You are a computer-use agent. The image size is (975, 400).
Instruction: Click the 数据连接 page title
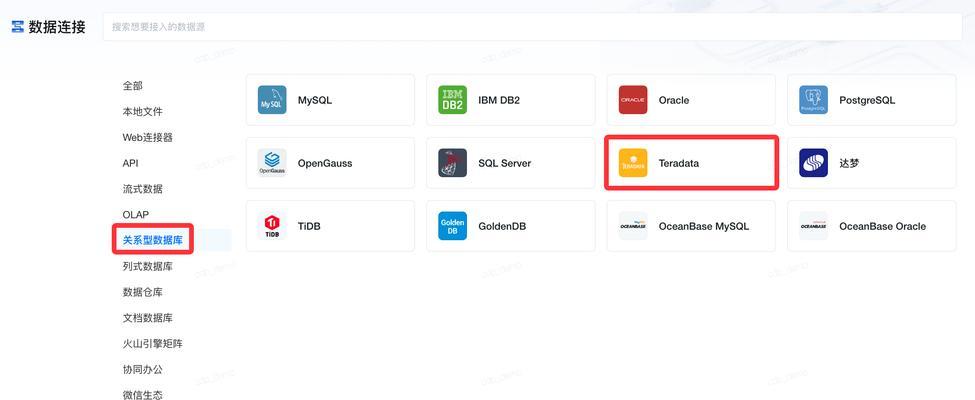click(57, 27)
